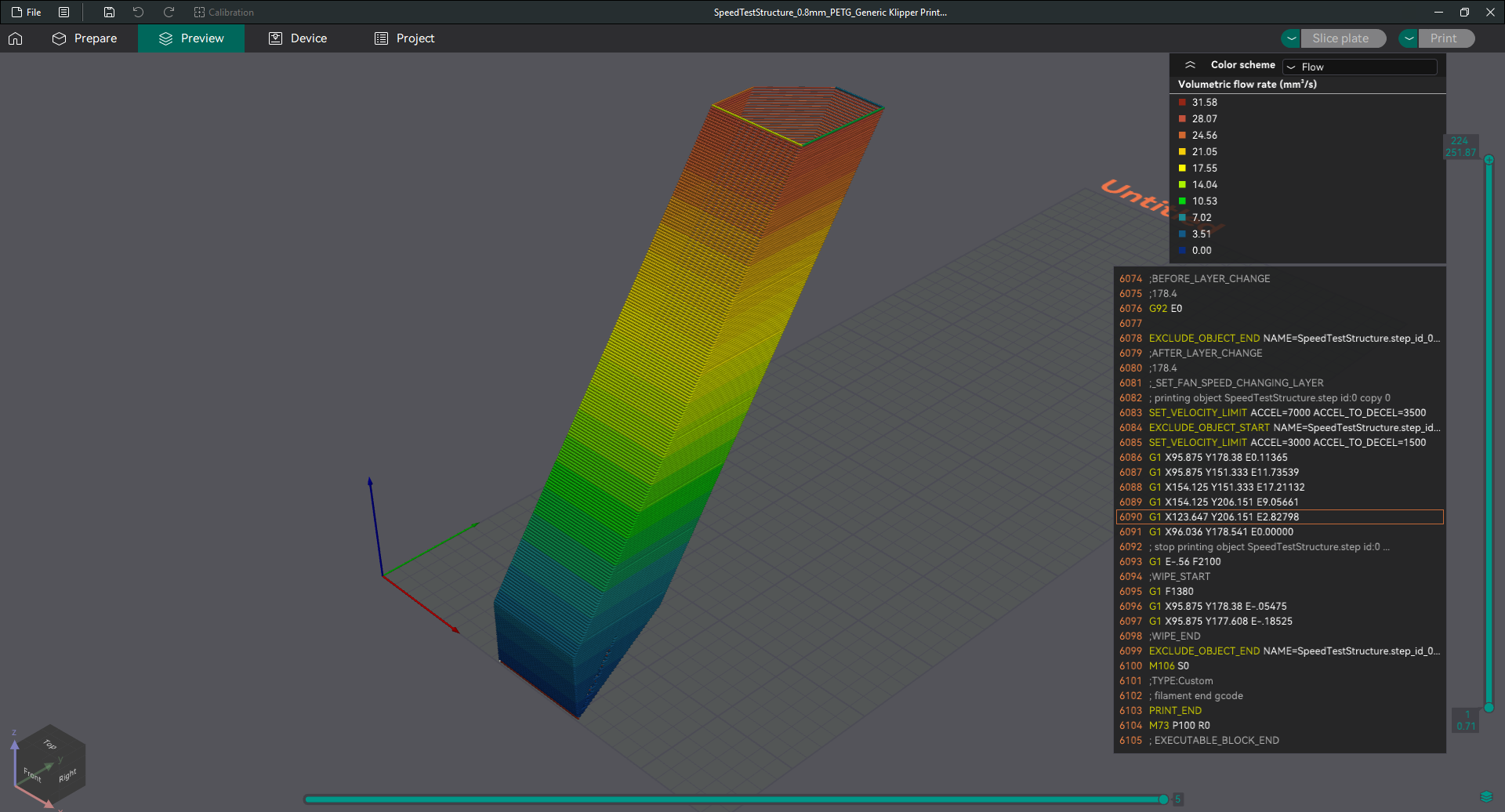This screenshot has width=1505, height=812.
Task: Click the Front face of the view cube
Action: [x=32, y=775]
